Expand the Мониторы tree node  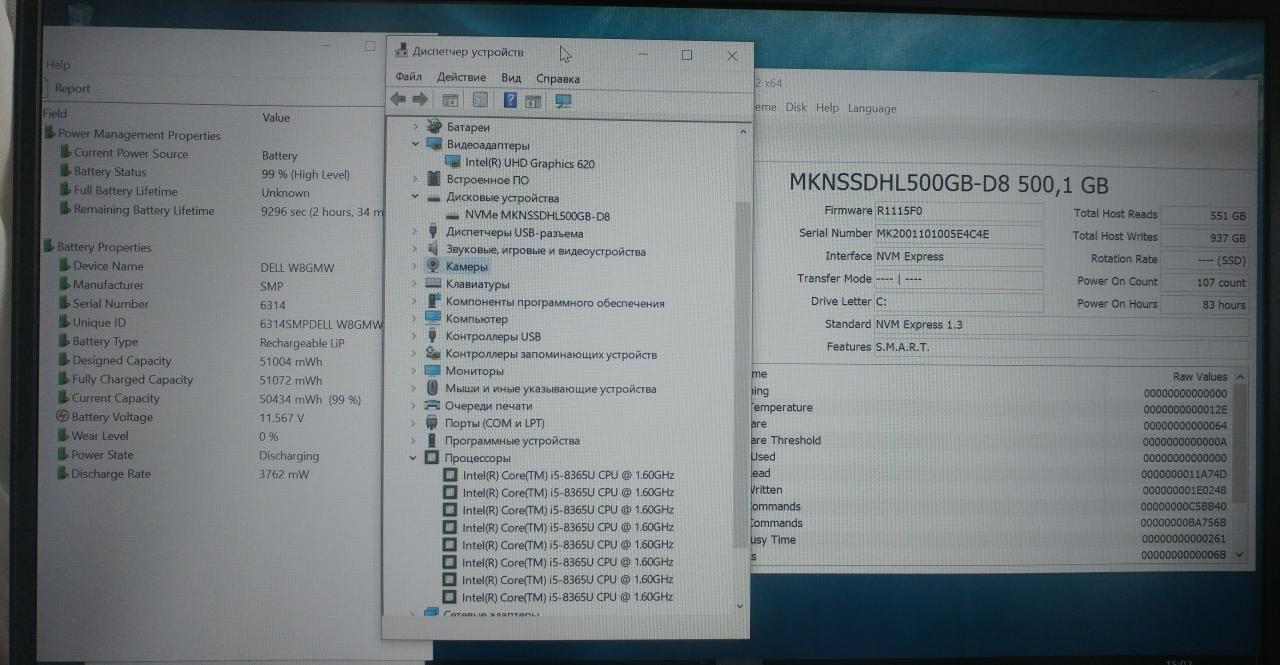[x=416, y=371]
